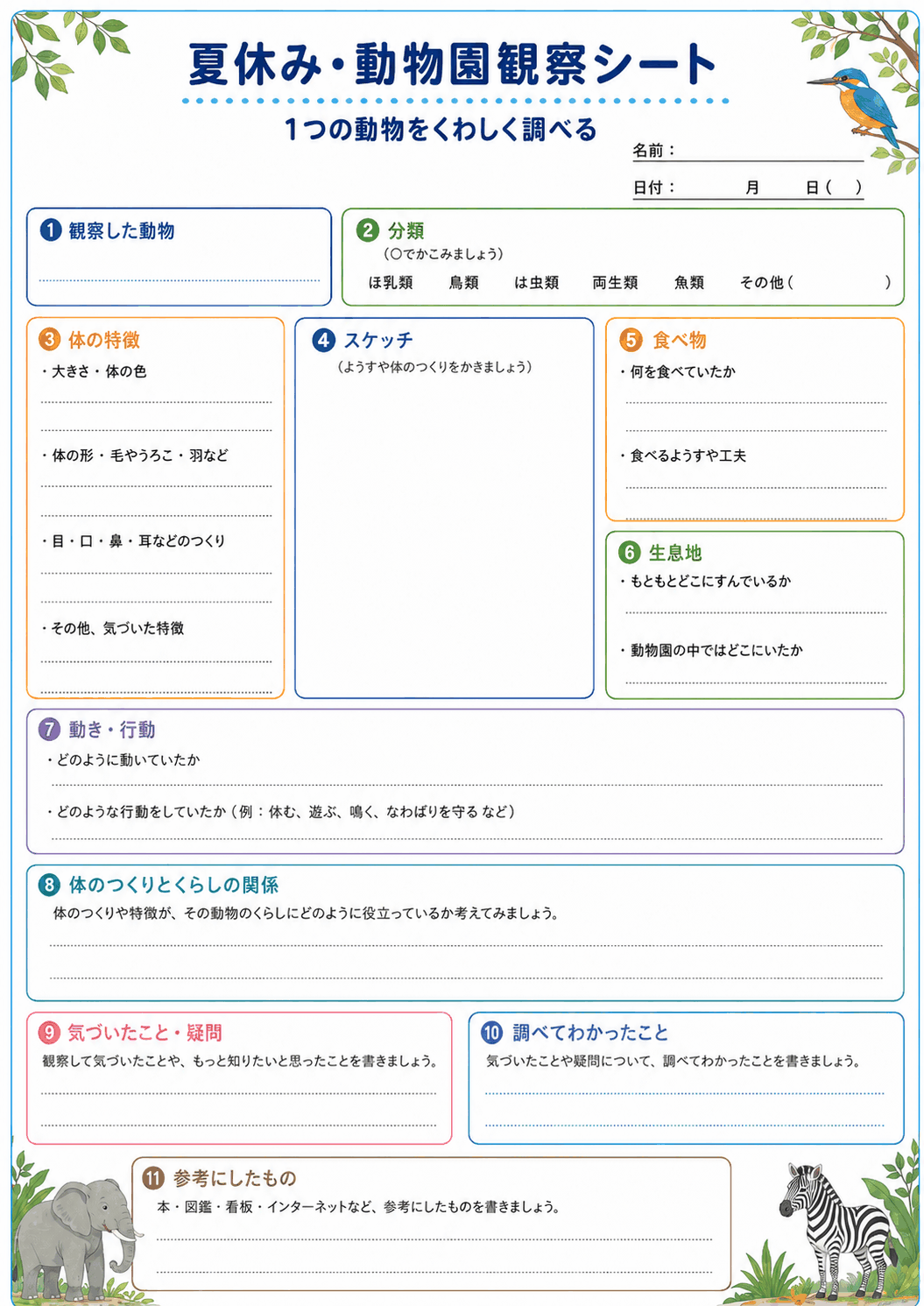Click the 体のつくりとくらしの関係 heading

click(173, 885)
